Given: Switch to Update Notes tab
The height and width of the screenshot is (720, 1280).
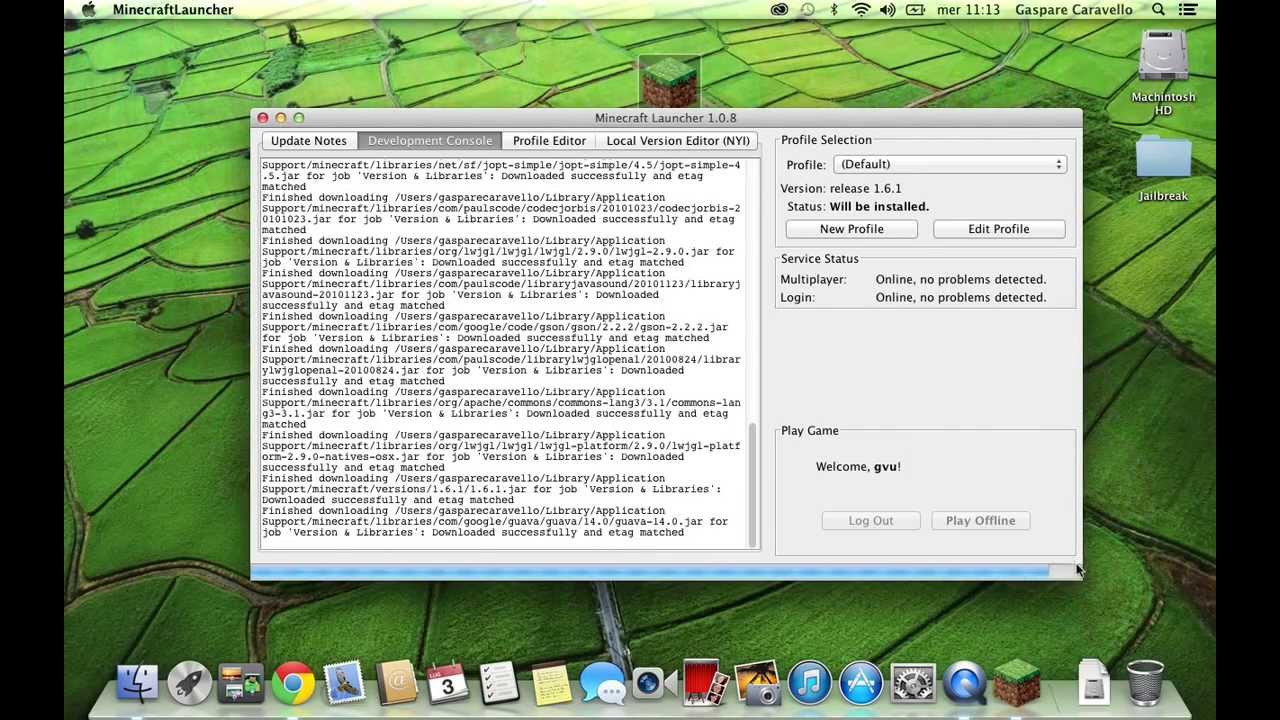Looking at the screenshot, I should point(309,141).
